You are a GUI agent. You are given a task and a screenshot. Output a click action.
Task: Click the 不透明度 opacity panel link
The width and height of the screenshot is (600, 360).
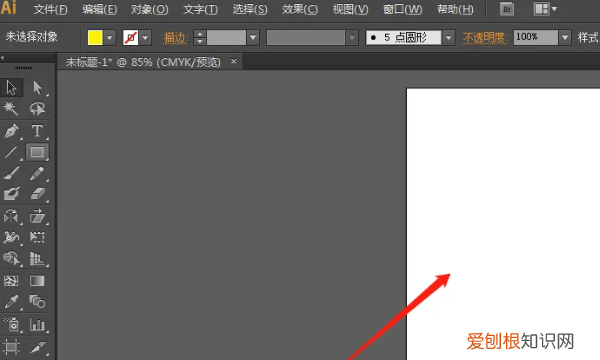click(x=484, y=37)
